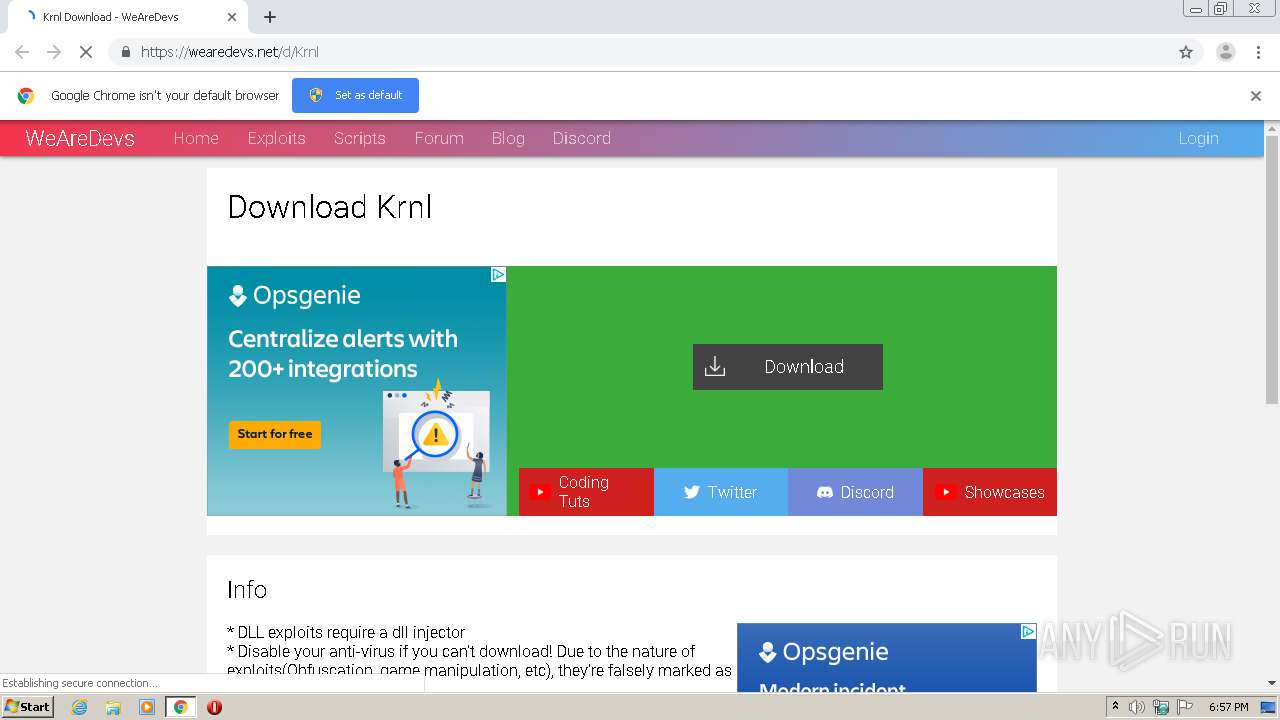Open the Forum nav item
1280x720 pixels.
coord(439,138)
